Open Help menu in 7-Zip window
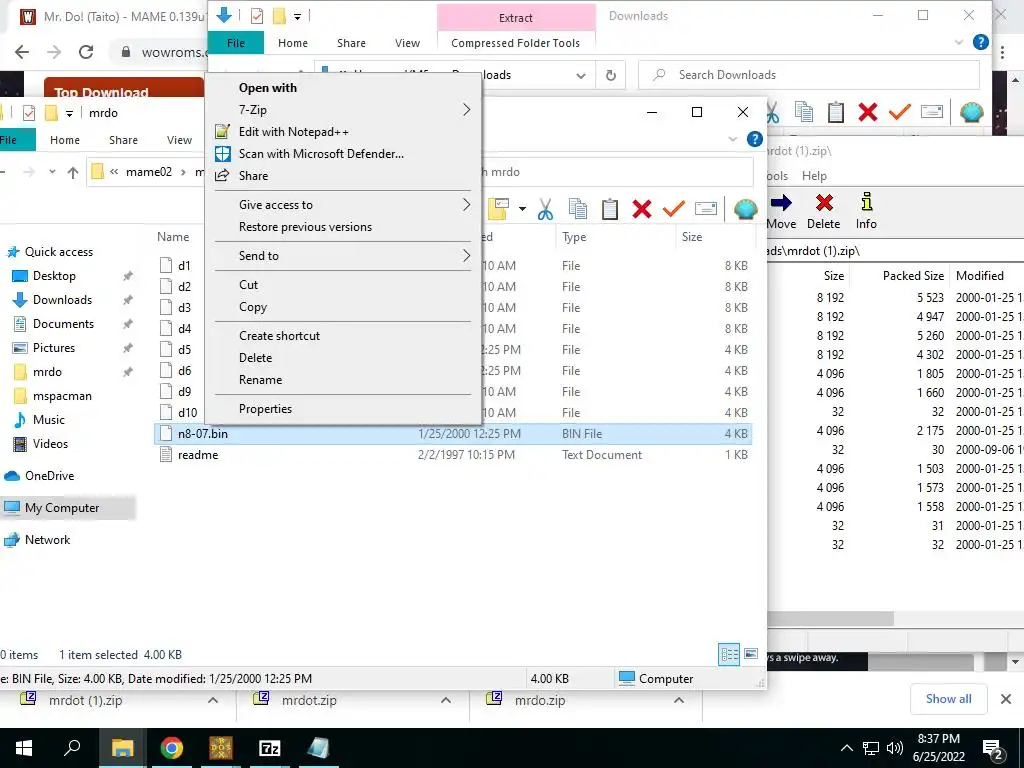Viewport: 1024px width, 768px height. tap(814, 176)
